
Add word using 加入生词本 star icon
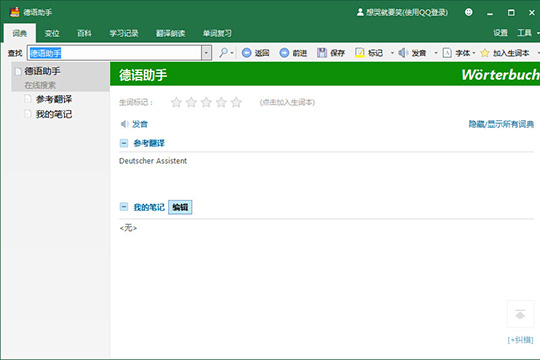[x=485, y=53]
